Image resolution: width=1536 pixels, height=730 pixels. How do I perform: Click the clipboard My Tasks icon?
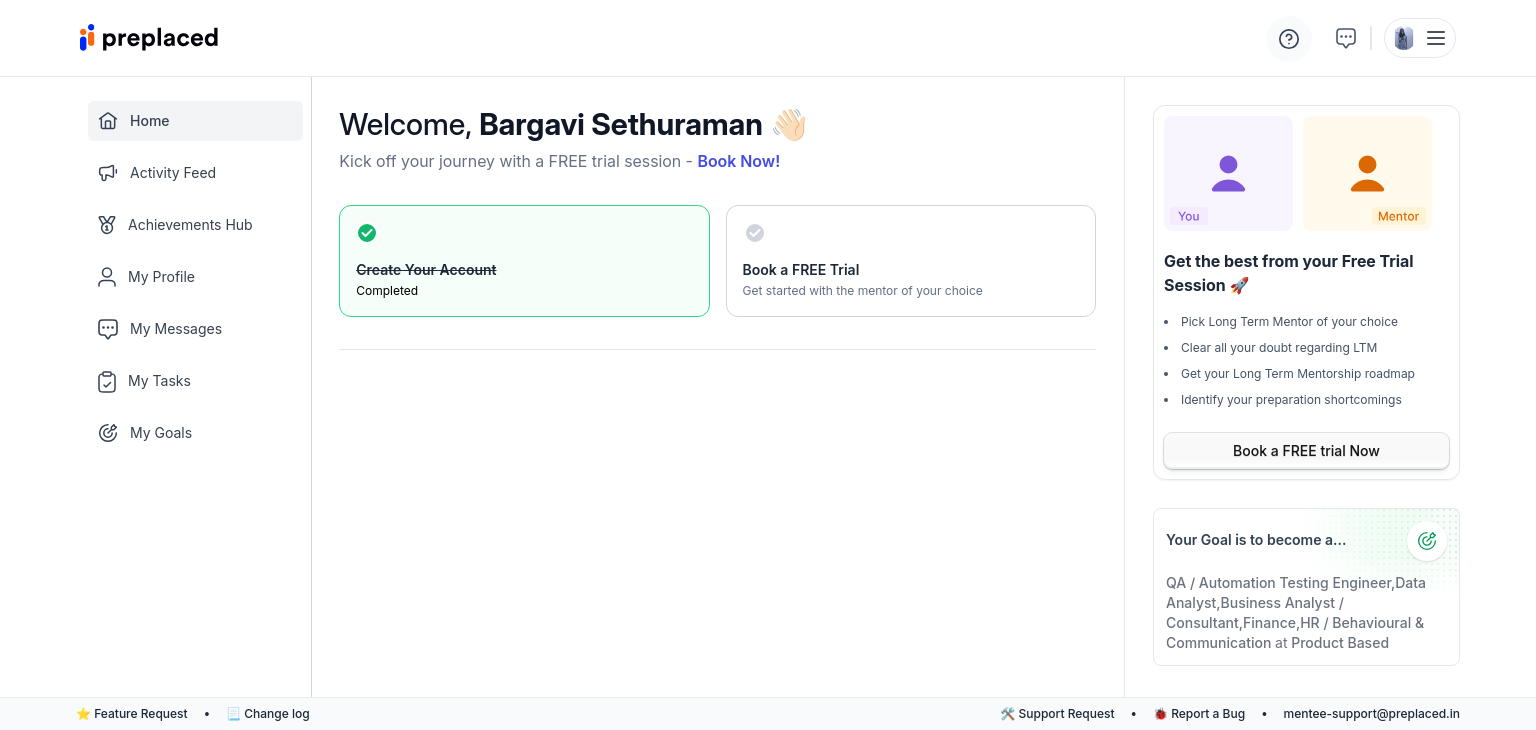pyautogui.click(x=107, y=381)
